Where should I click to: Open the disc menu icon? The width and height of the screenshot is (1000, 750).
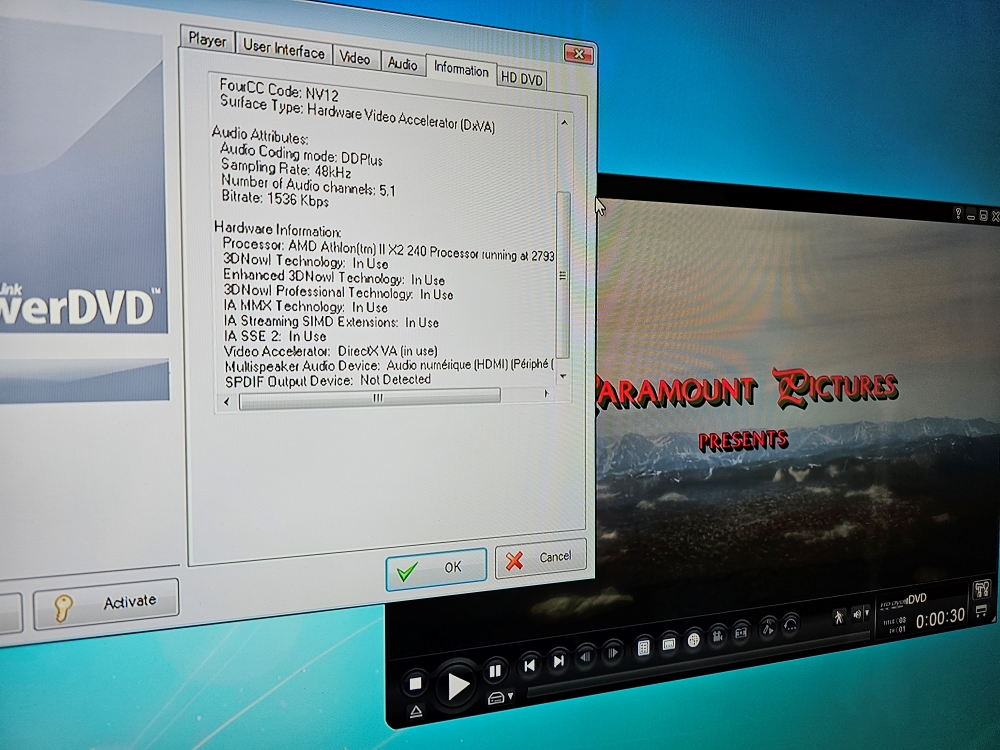pos(643,648)
